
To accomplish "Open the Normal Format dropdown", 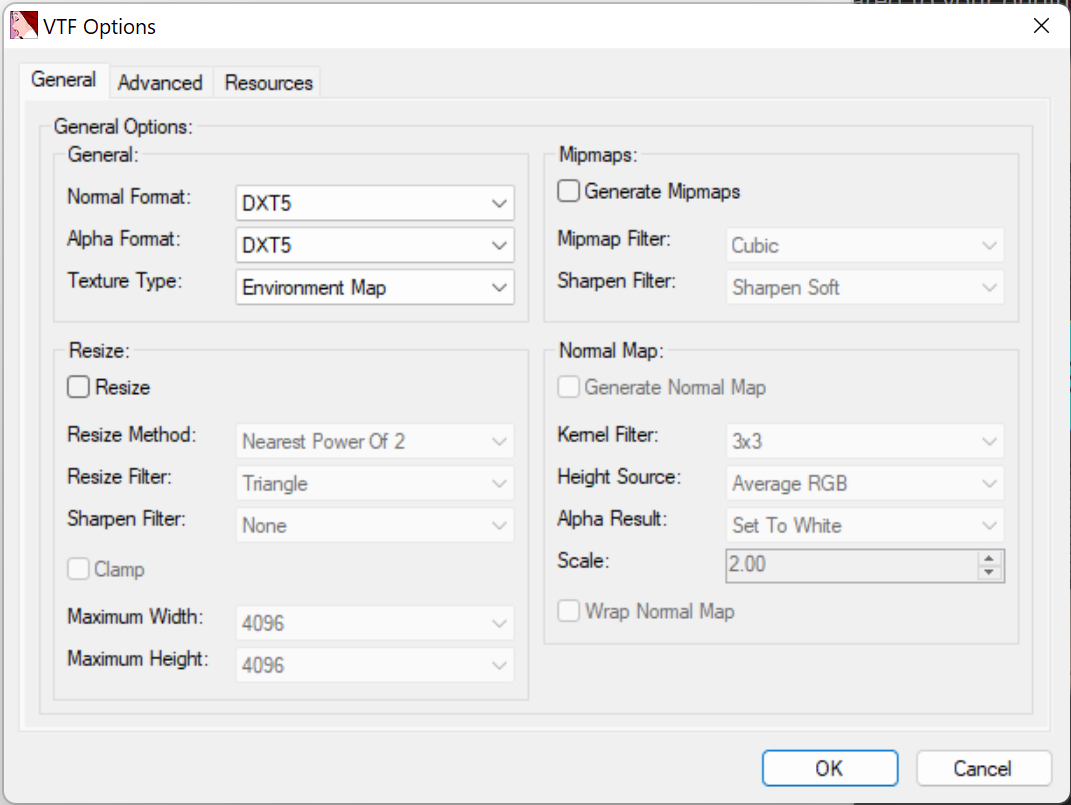I will pos(375,203).
